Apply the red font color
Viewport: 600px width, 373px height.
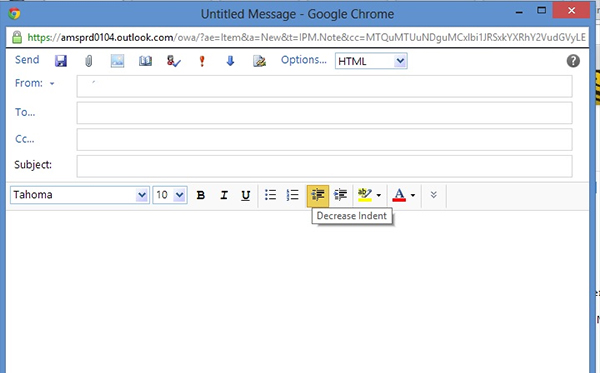click(x=399, y=195)
